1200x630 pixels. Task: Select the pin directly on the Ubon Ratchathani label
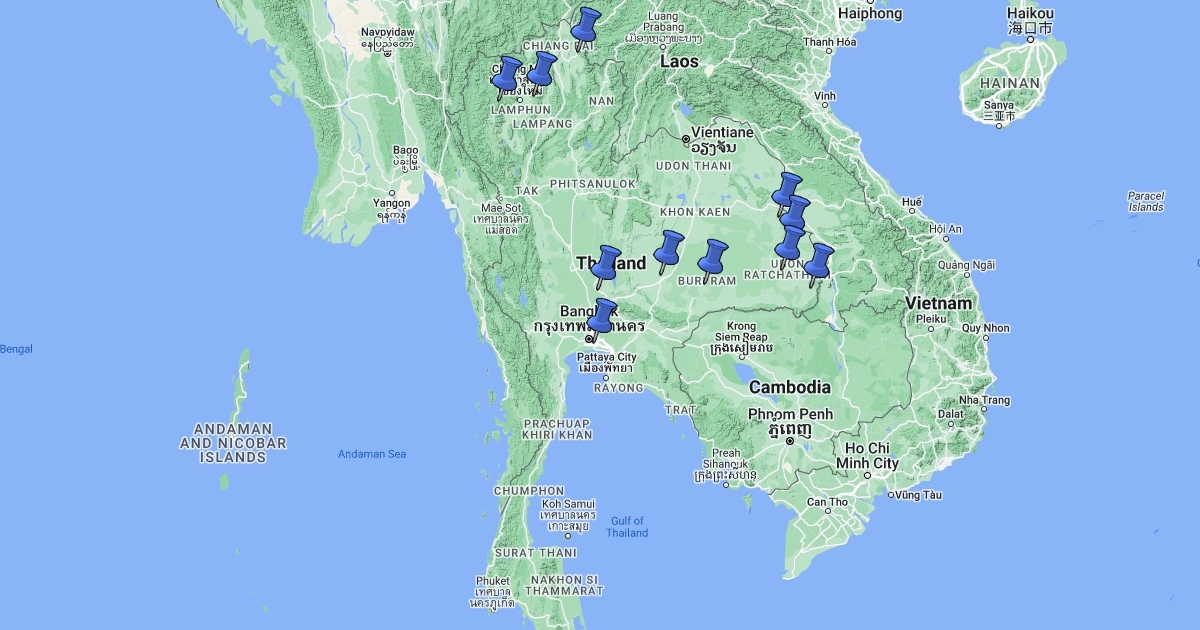point(789,245)
